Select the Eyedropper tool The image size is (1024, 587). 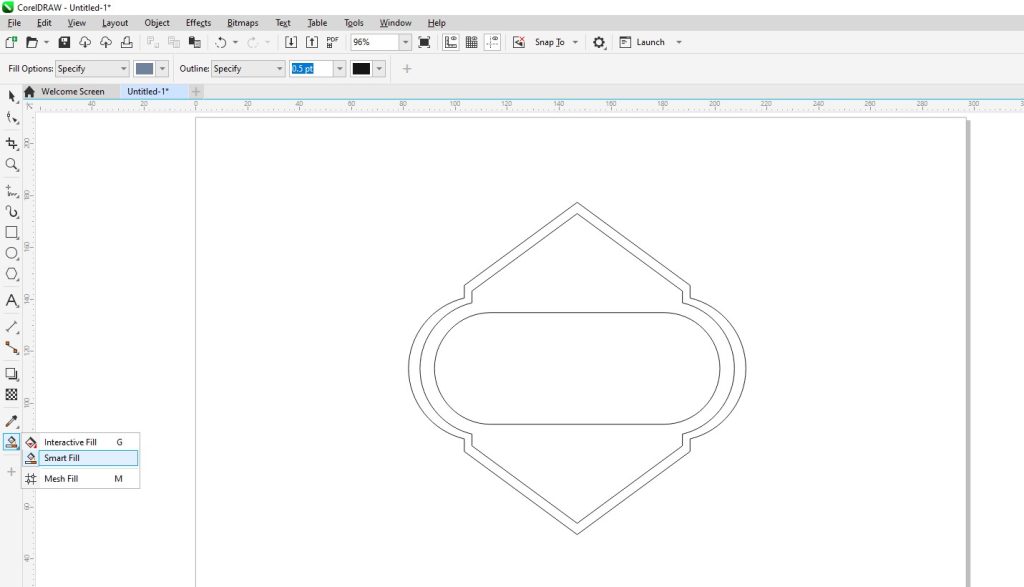coord(12,421)
